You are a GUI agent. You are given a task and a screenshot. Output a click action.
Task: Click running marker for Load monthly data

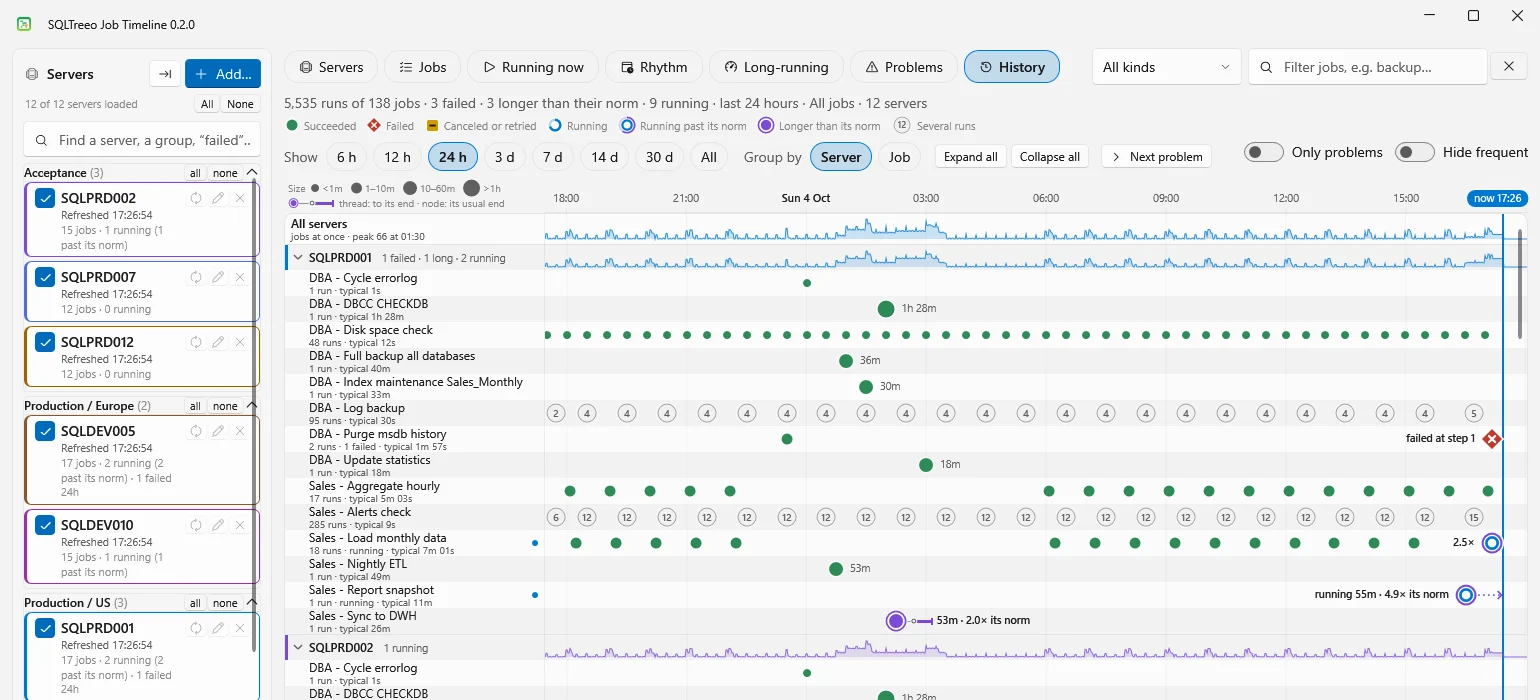pos(1492,543)
